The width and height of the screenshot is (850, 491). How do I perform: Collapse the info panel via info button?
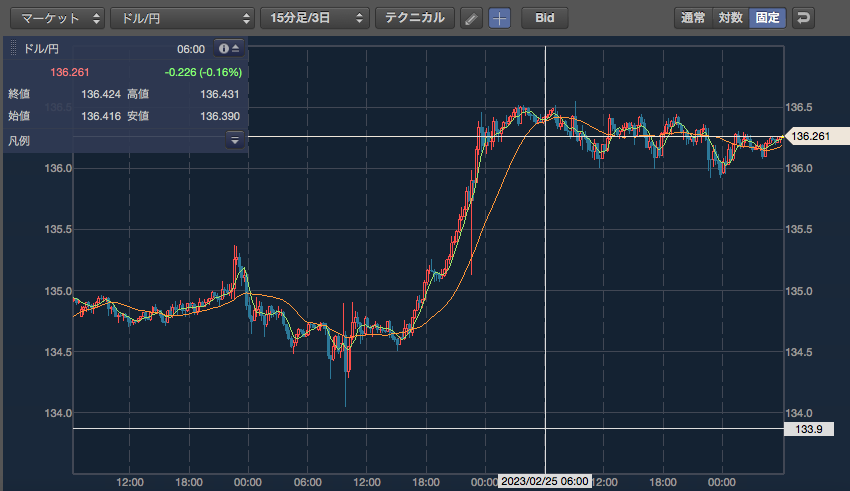(229, 49)
